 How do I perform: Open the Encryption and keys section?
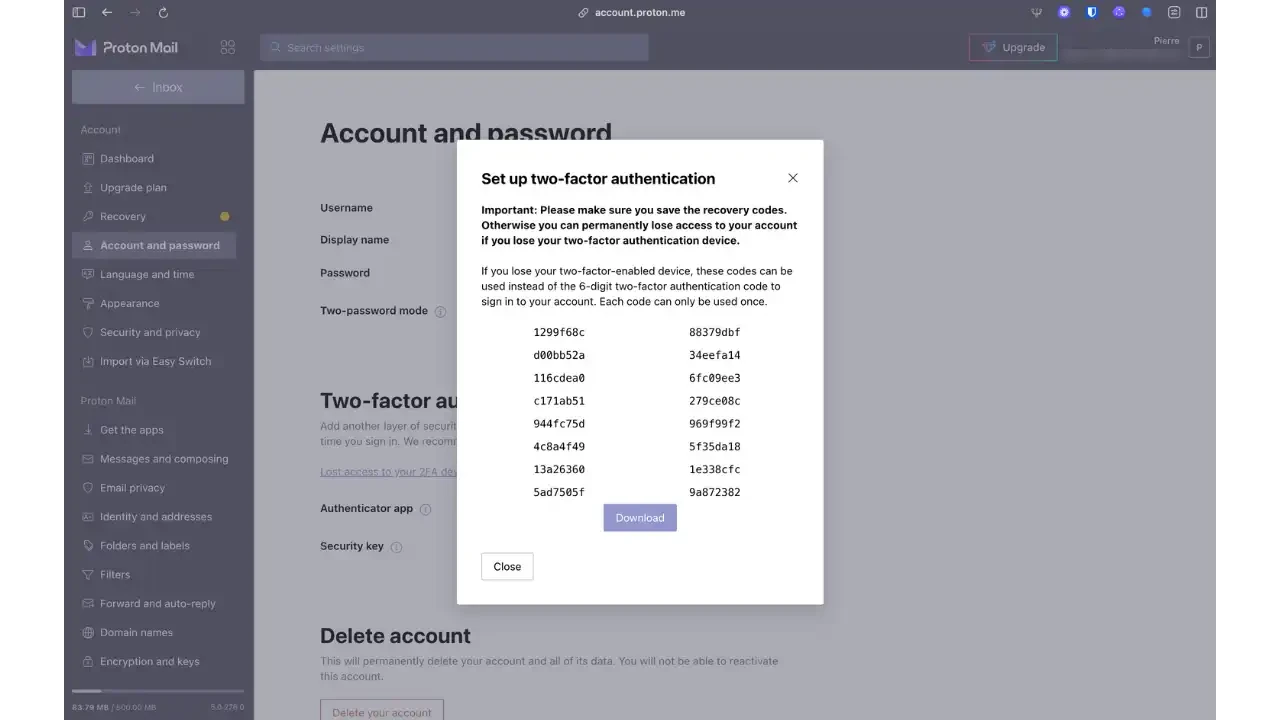click(149, 661)
